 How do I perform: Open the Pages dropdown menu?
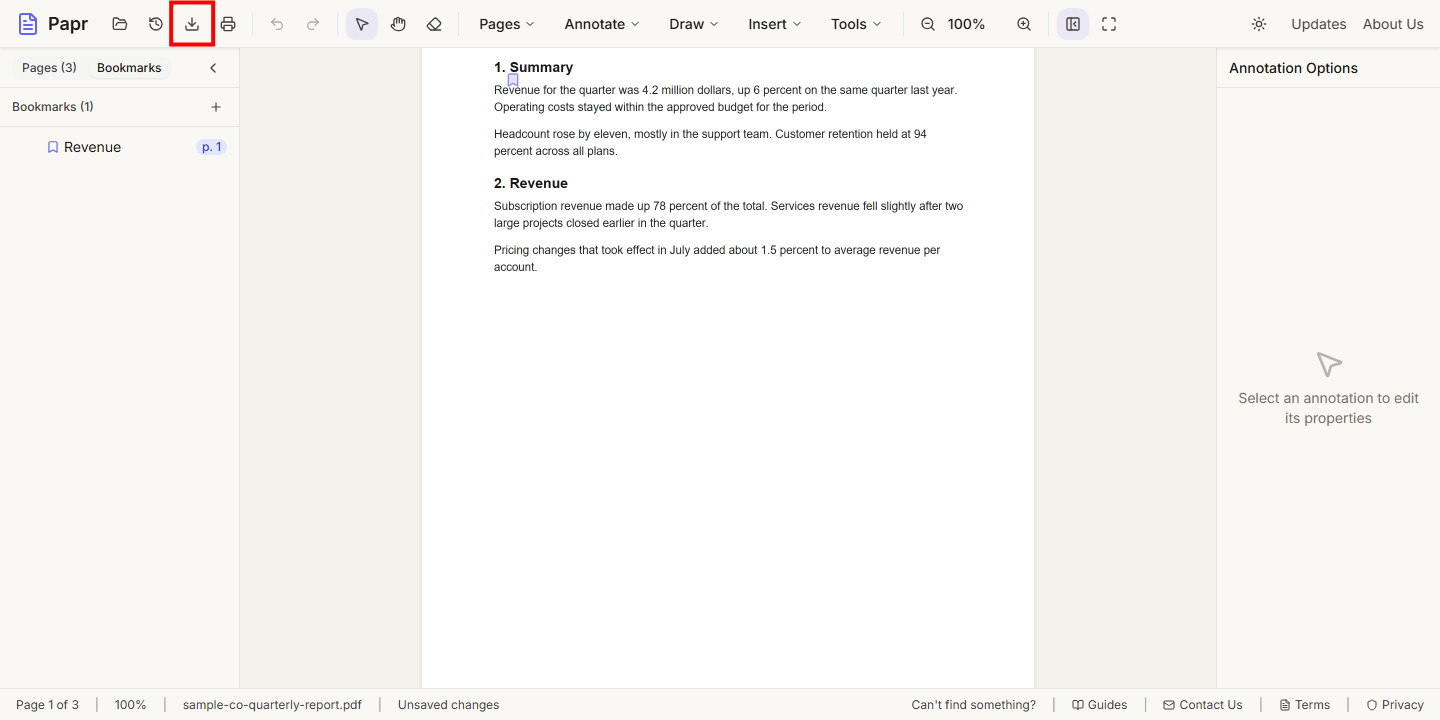pos(507,24)
